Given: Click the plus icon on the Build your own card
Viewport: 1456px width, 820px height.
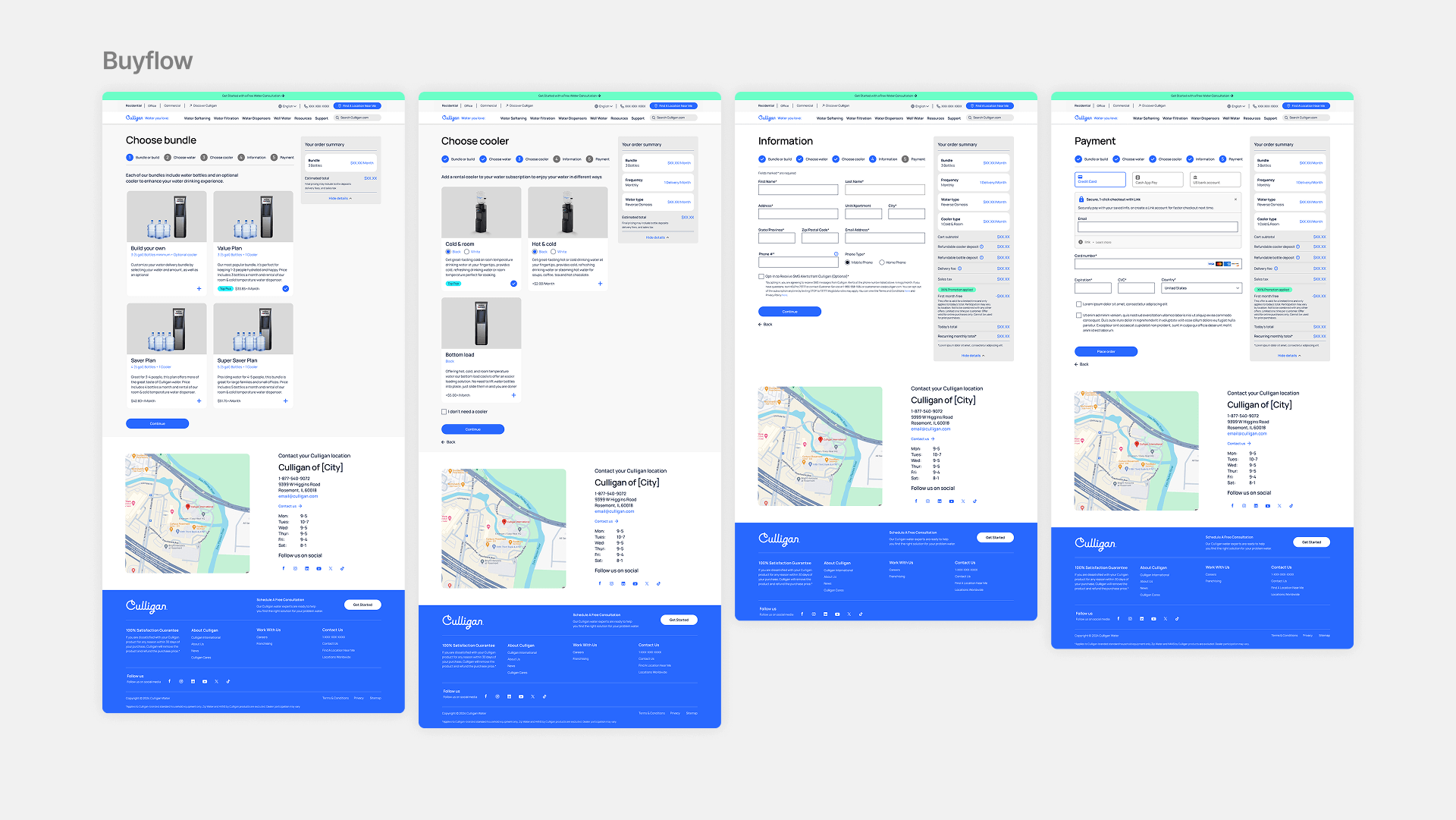Looking at the screenshot, I should 199,288.
